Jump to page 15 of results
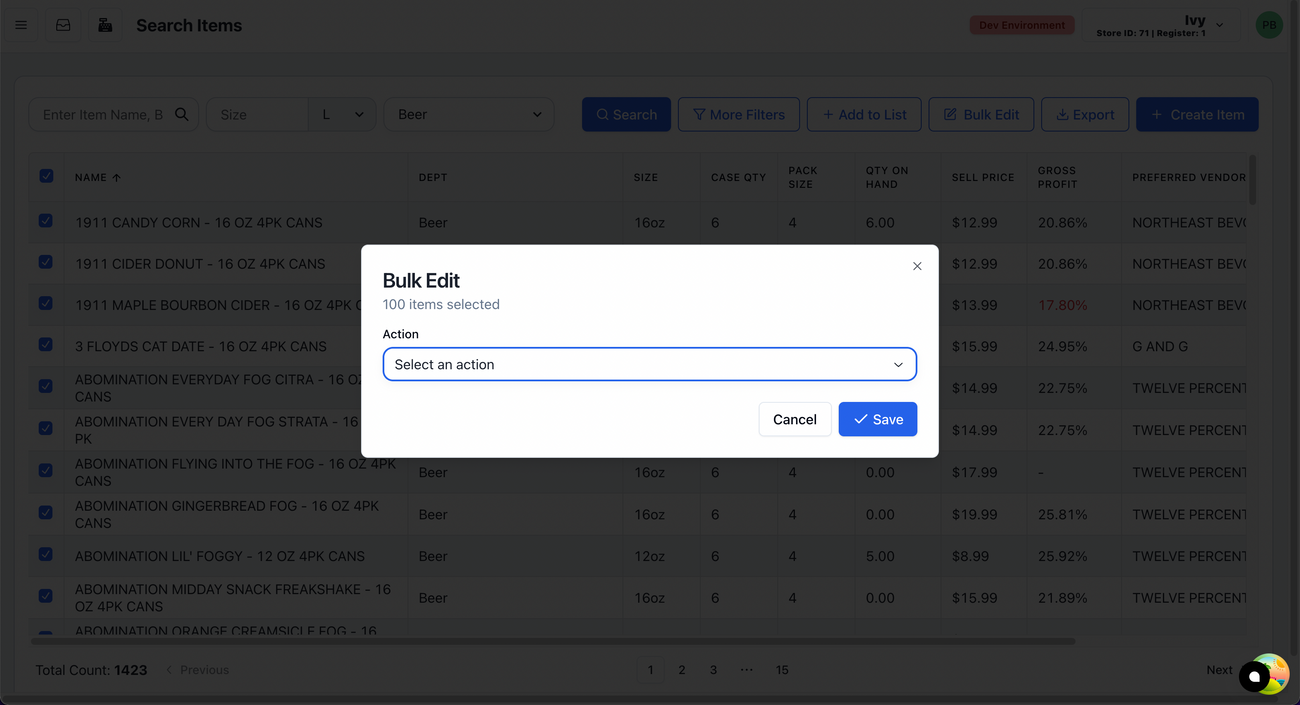Image resolution: width=1300 pixels, height=705 pixels. pos(782,670)
